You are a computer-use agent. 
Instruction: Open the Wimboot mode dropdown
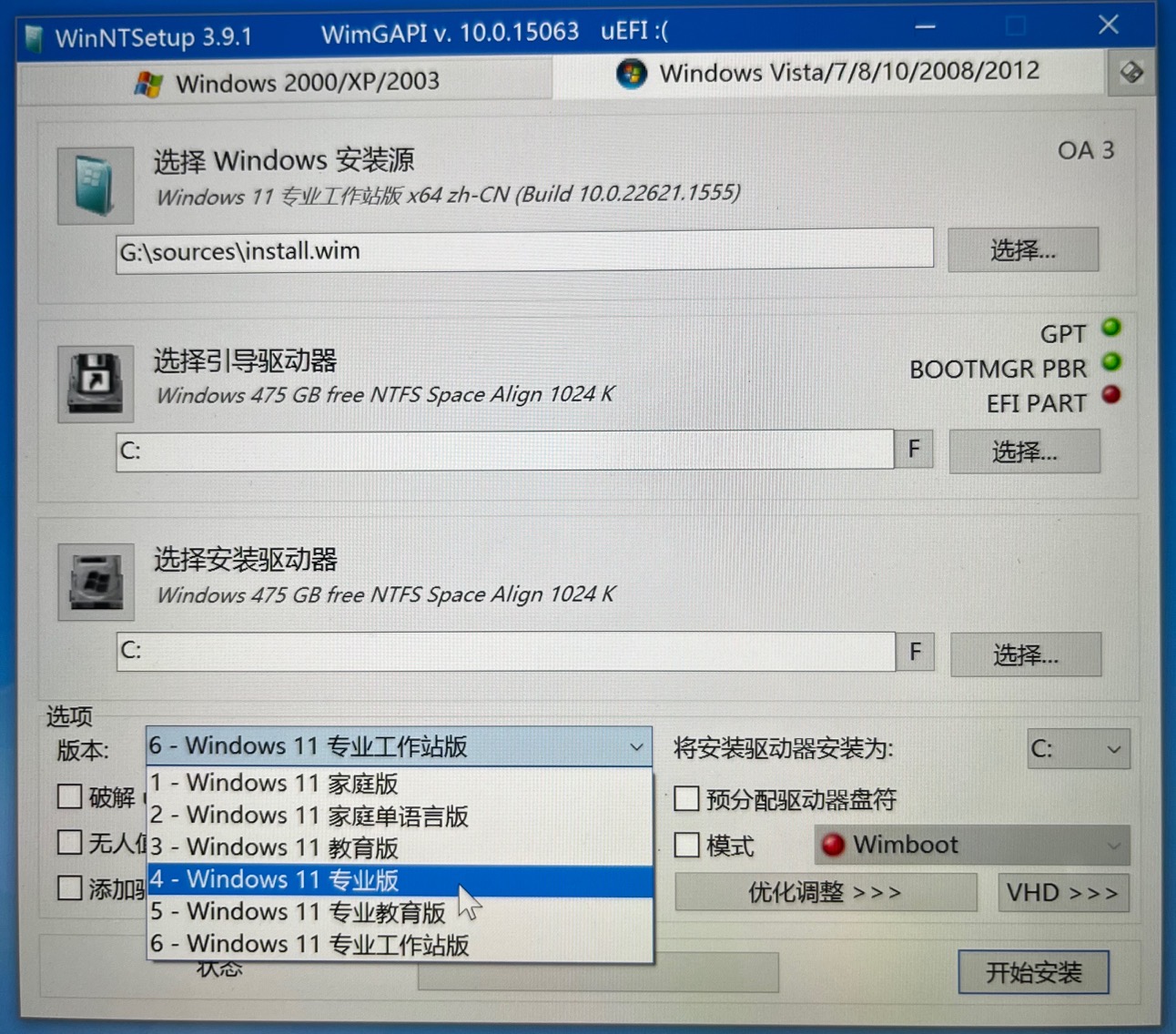pos(972,846)
